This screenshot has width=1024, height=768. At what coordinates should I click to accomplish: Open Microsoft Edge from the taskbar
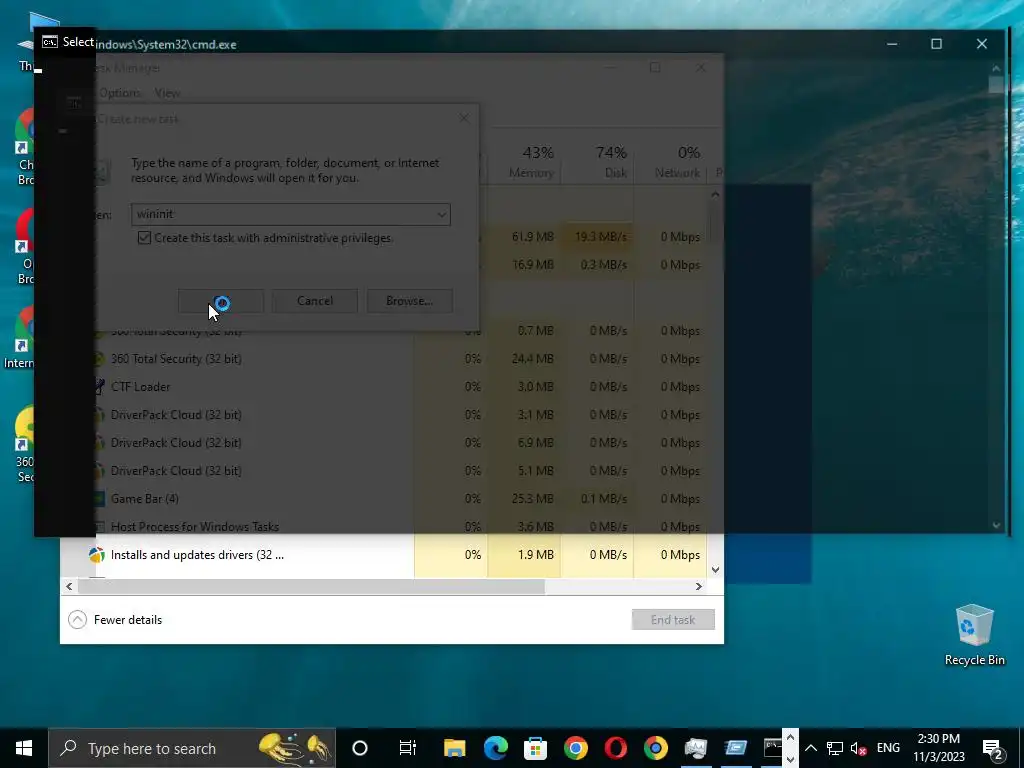[x=495, y=748]
